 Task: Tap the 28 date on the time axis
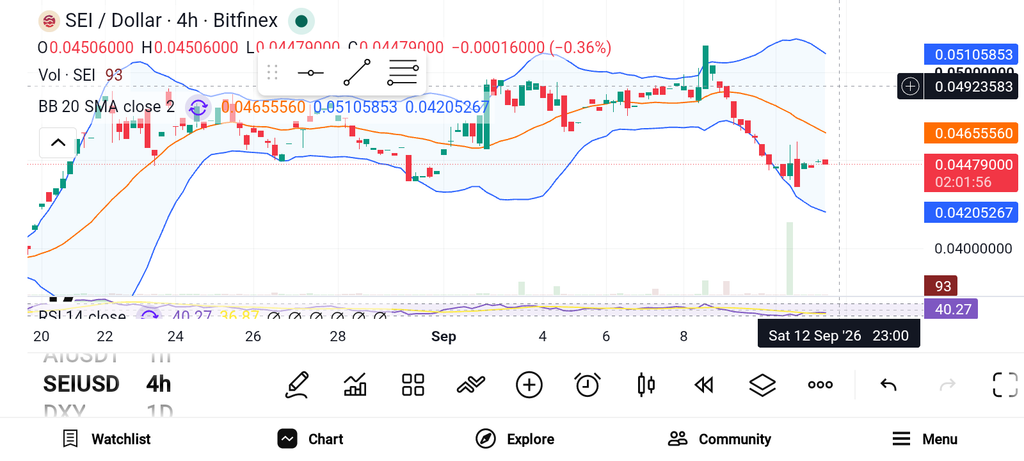click(x=338, y=337)
